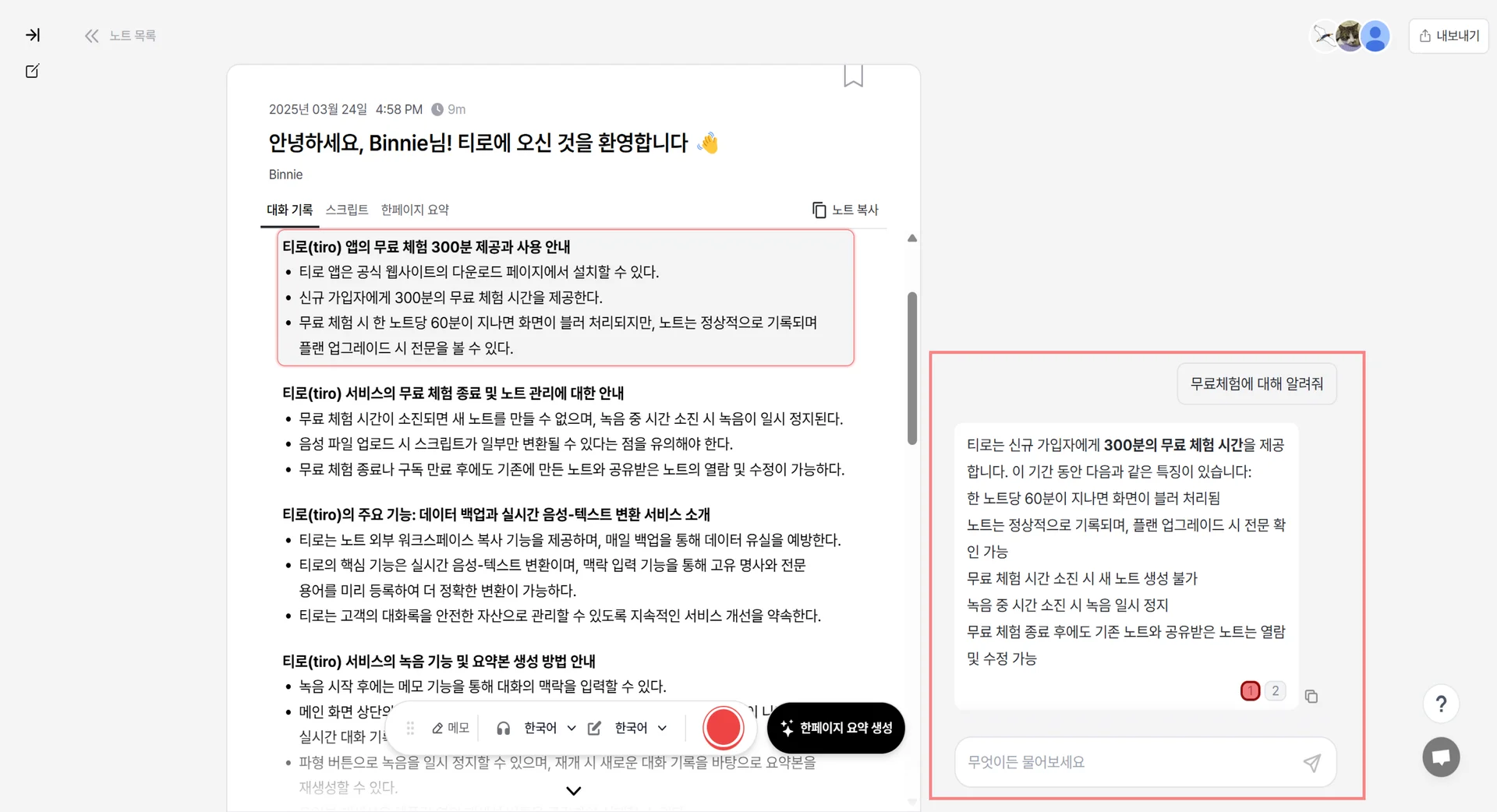This screenshot has width=1497, height=812.
Task: Open the blue user profile avatar
Action: [1375, 36]
